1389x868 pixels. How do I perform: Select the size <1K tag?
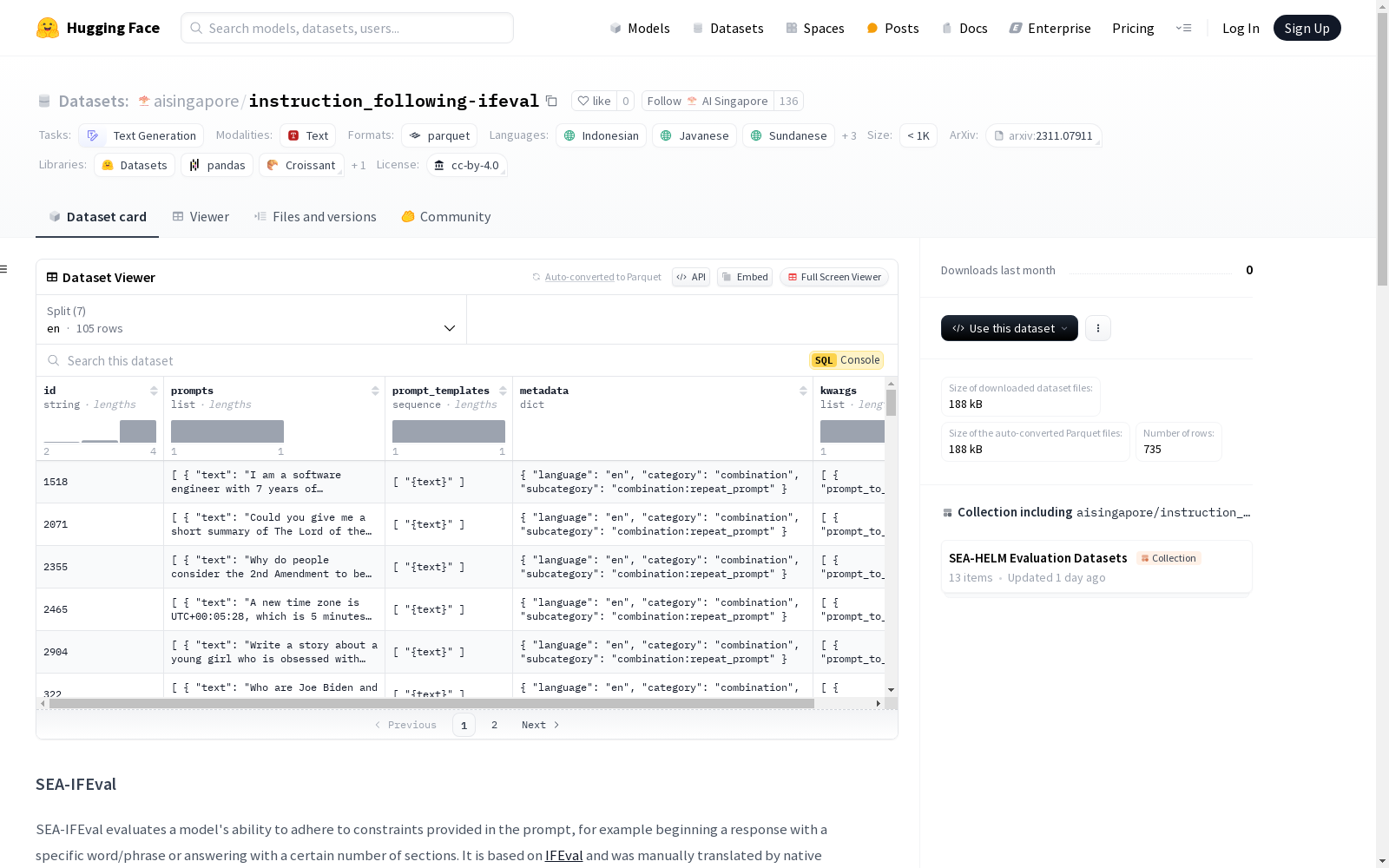pos(918,135)
